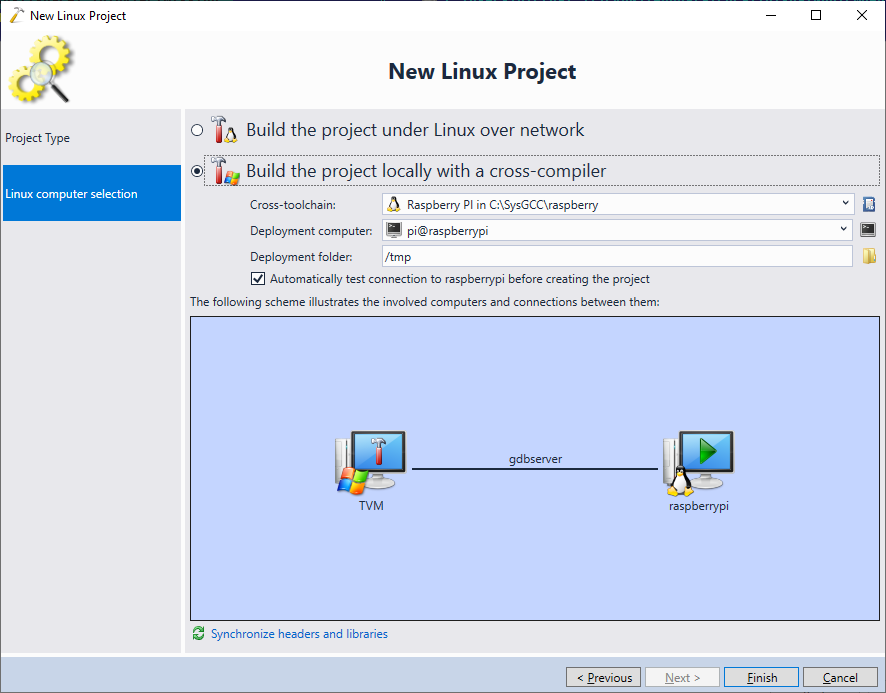Image resolution: width=886 pixels, height=693 pixels.
Task: Click the Finish button
Action: (x=761, y=677)
